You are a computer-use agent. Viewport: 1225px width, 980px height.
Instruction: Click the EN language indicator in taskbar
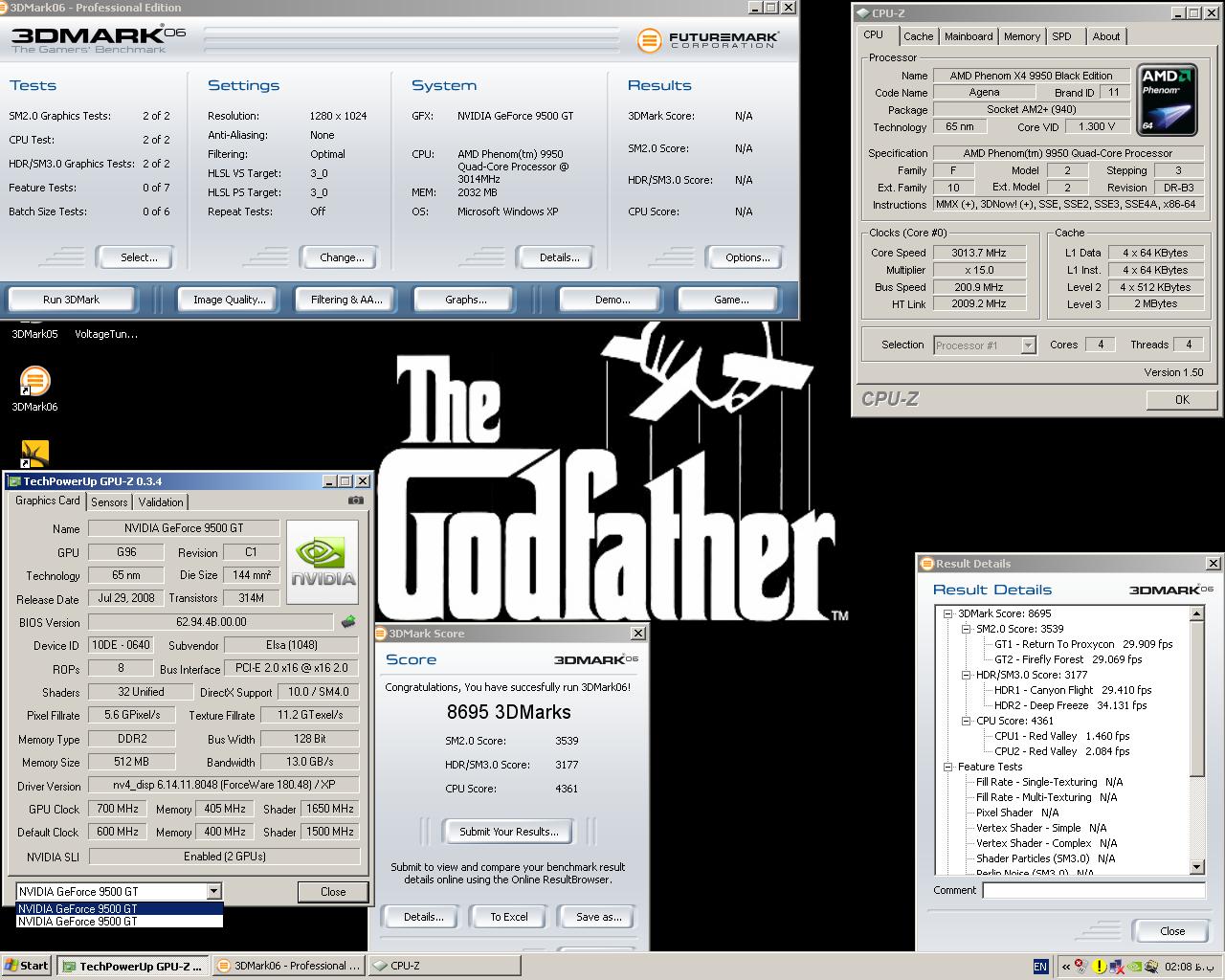click(1040, 967)
